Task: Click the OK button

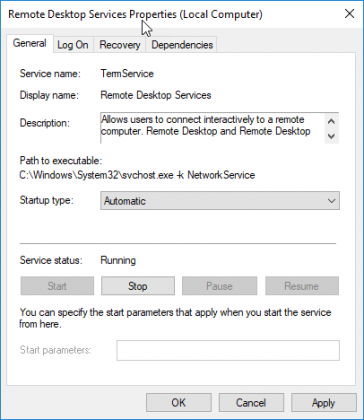Action: coord(178,403)
